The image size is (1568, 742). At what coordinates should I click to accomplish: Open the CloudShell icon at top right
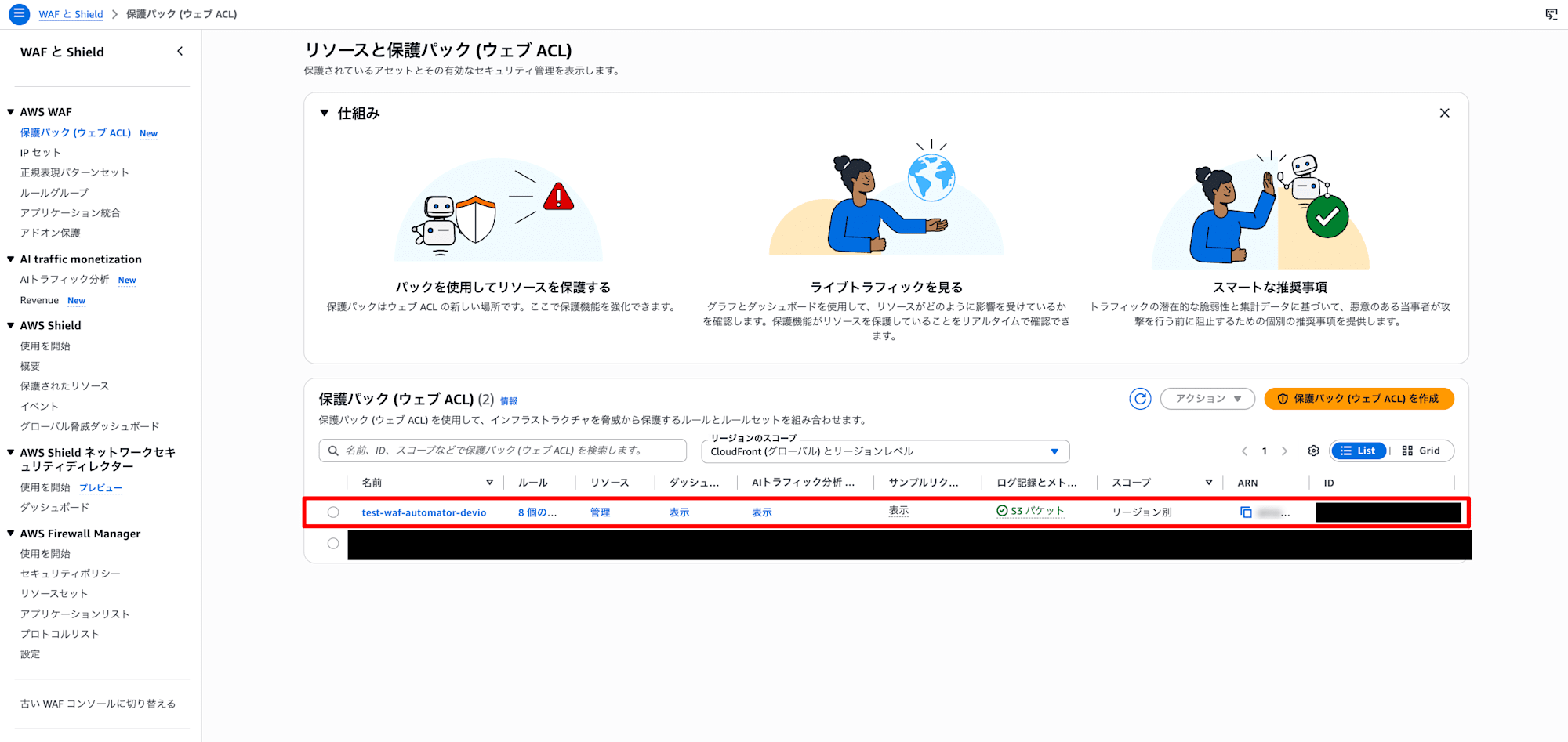[1552, 14]
